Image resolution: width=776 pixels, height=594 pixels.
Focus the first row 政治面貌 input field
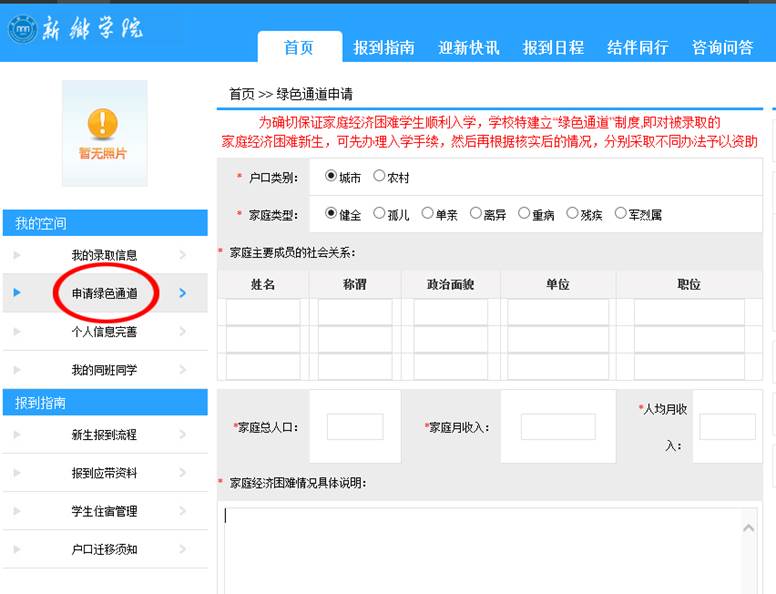point(450,312)
